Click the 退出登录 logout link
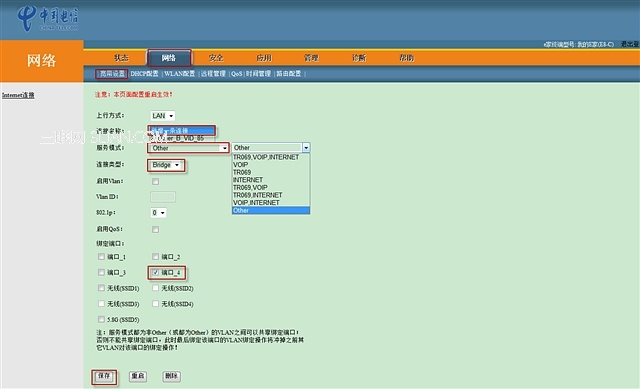 tap(630, 44)
